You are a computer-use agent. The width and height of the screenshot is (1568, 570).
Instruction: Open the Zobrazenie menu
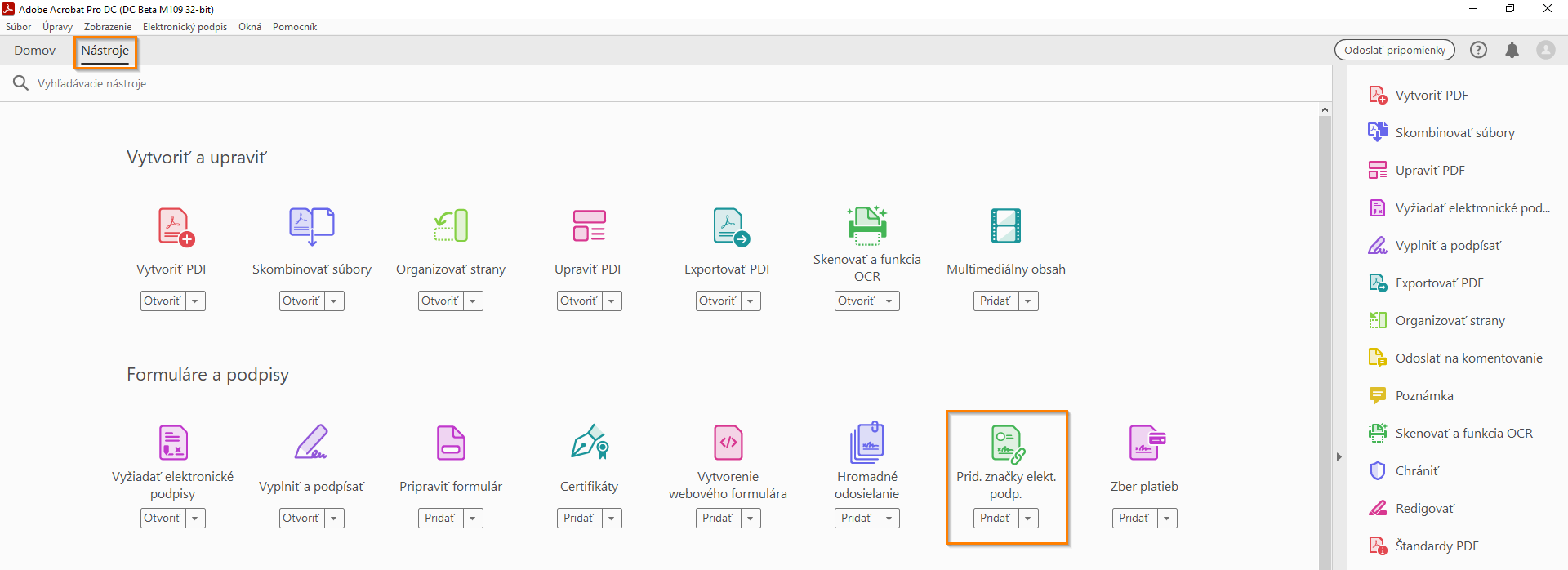coord(108,27)
